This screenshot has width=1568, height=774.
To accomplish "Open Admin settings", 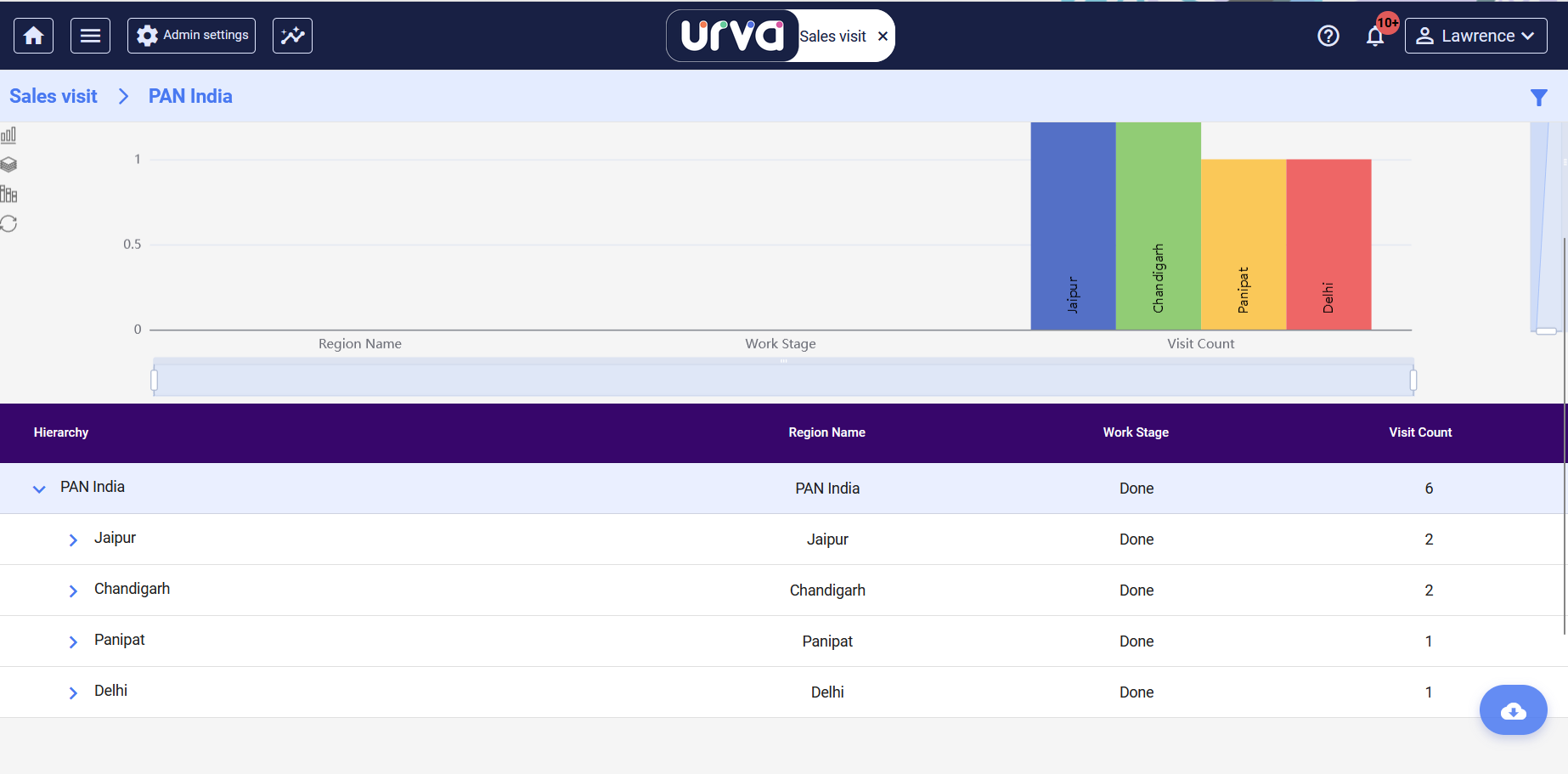I will click(191, 36).
